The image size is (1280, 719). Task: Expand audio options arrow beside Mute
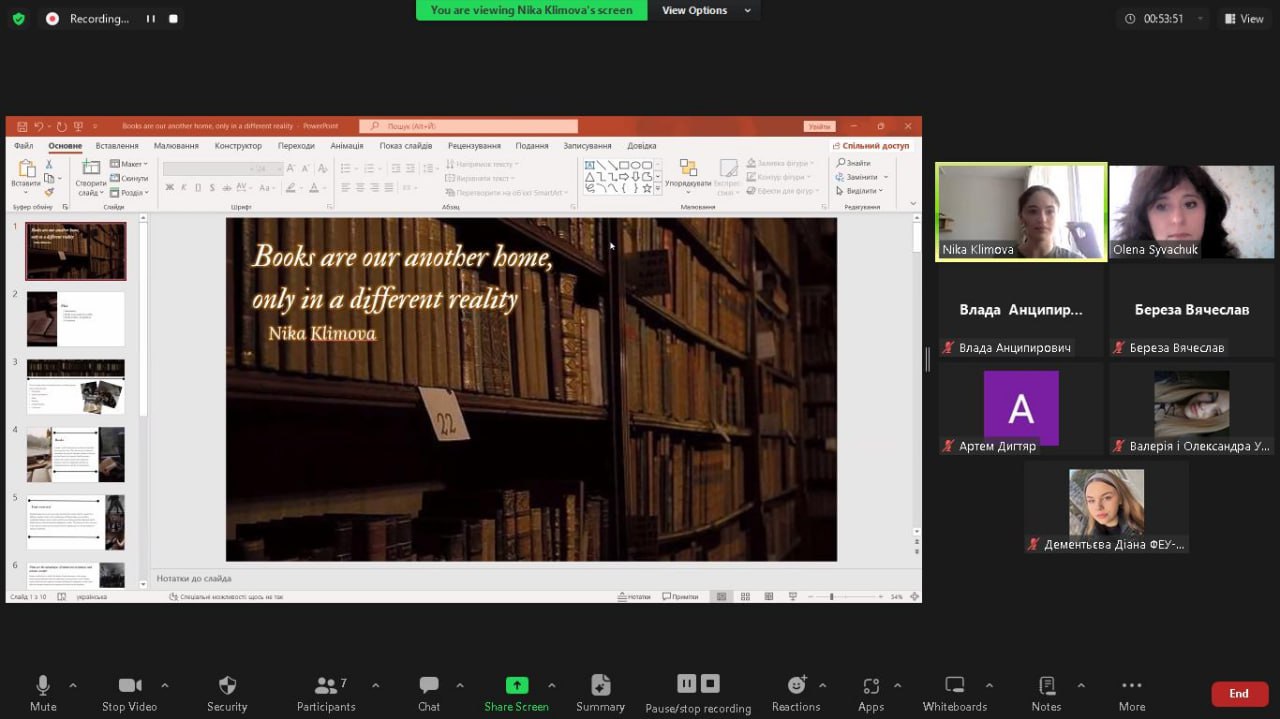pos(73,685)
